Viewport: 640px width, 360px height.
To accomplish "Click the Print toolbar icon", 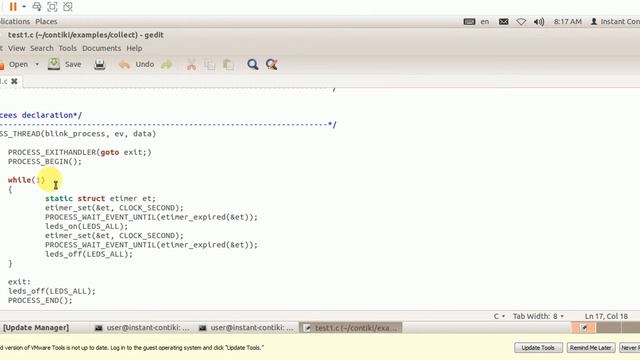I will (100, 64).
